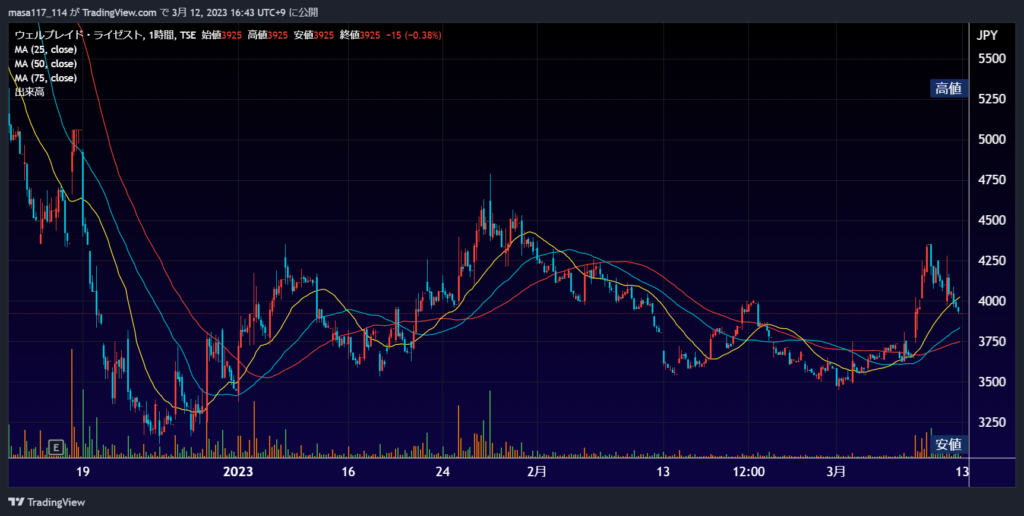Click the ウェルプレイド・ライゼスト symbol title

[x=79, y=35]
